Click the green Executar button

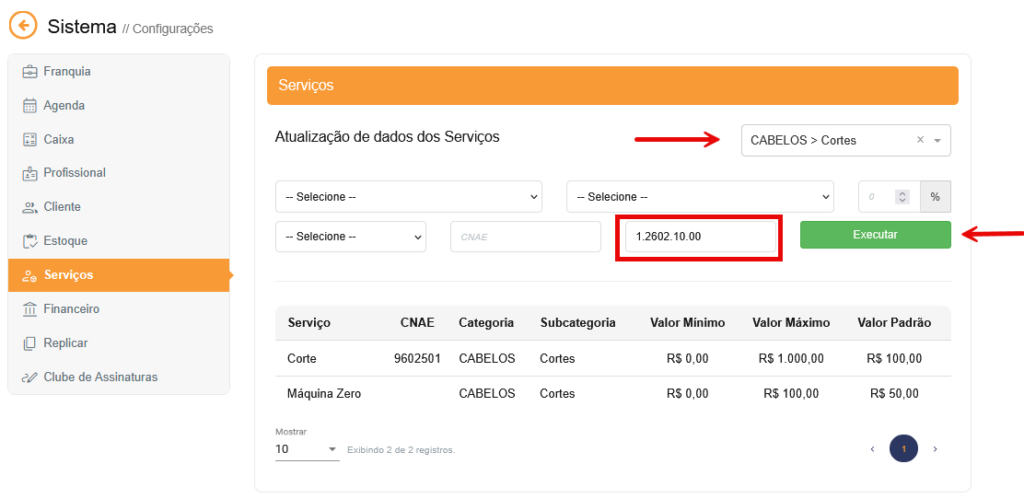click(875, 234)
